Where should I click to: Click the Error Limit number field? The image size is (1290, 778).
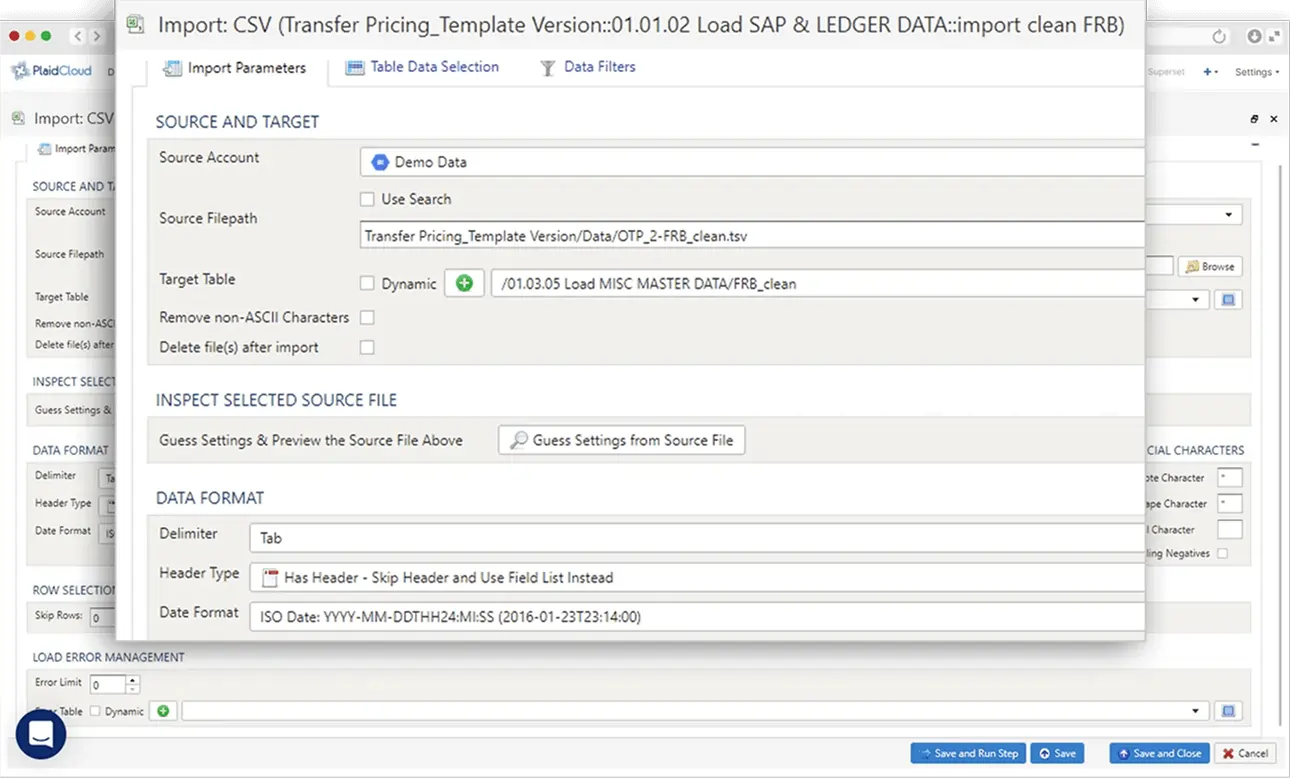(107, 684)
